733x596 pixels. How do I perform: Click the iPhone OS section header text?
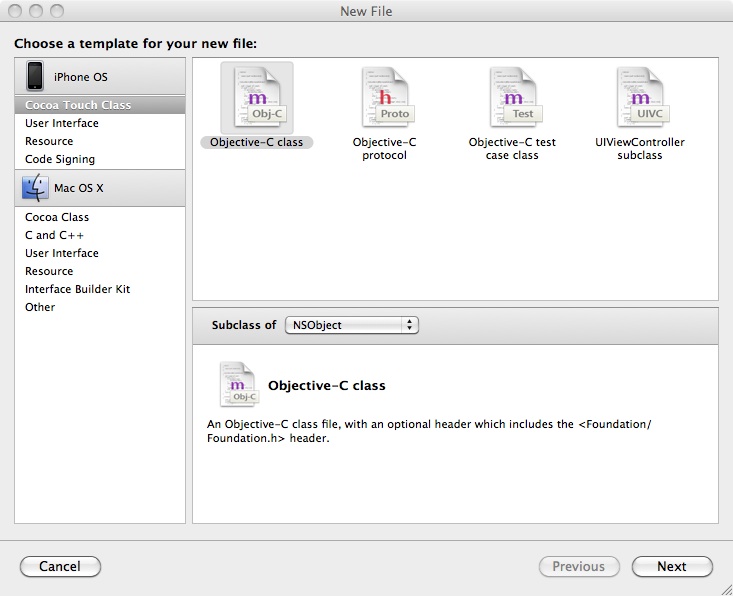80,77
